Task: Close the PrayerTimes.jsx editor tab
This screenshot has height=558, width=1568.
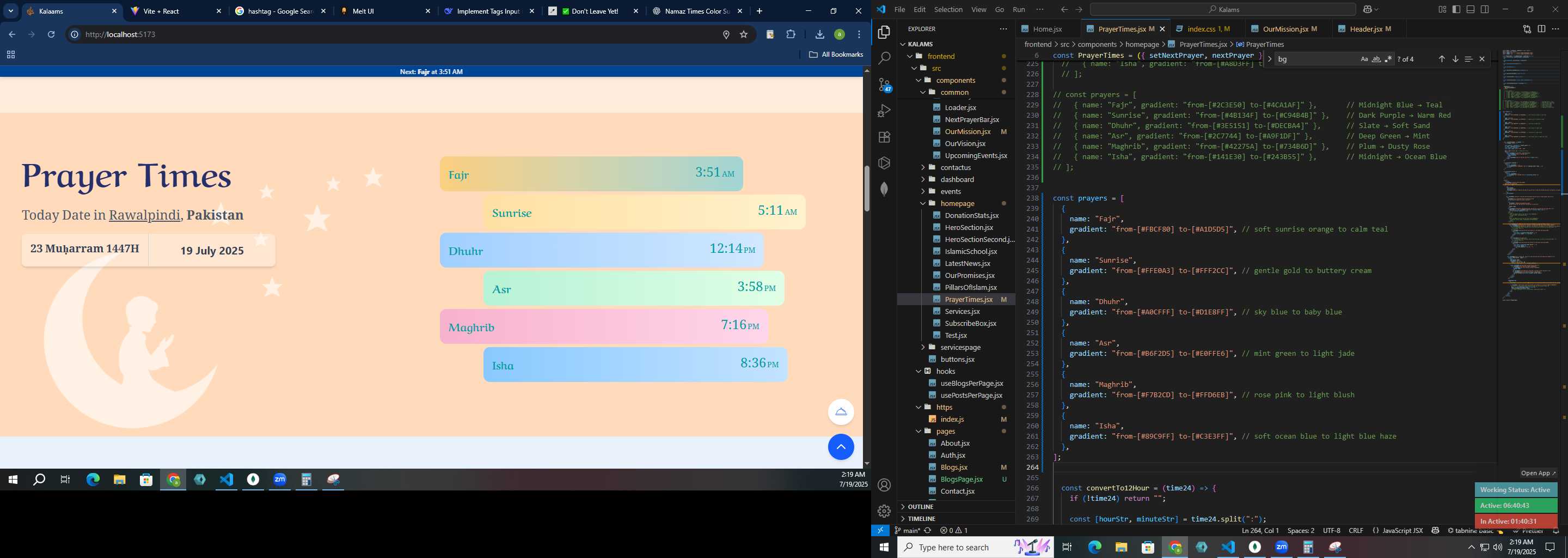Action: [1162, 29]
